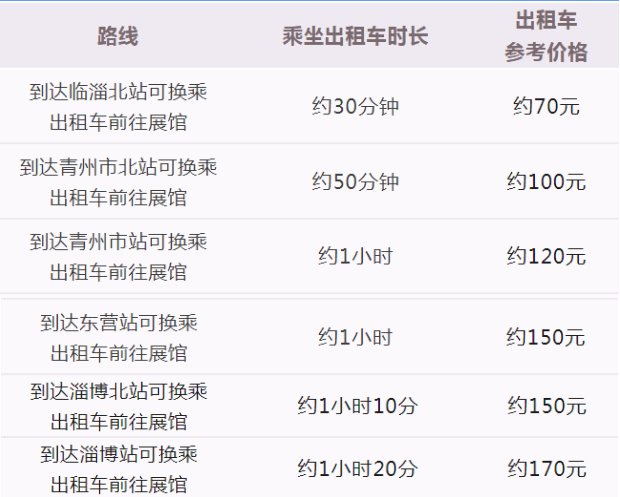Click the 到达淄博北站可换乘 route cell
The height and width of the screenshot is (497, 620).
pos(118,405)
